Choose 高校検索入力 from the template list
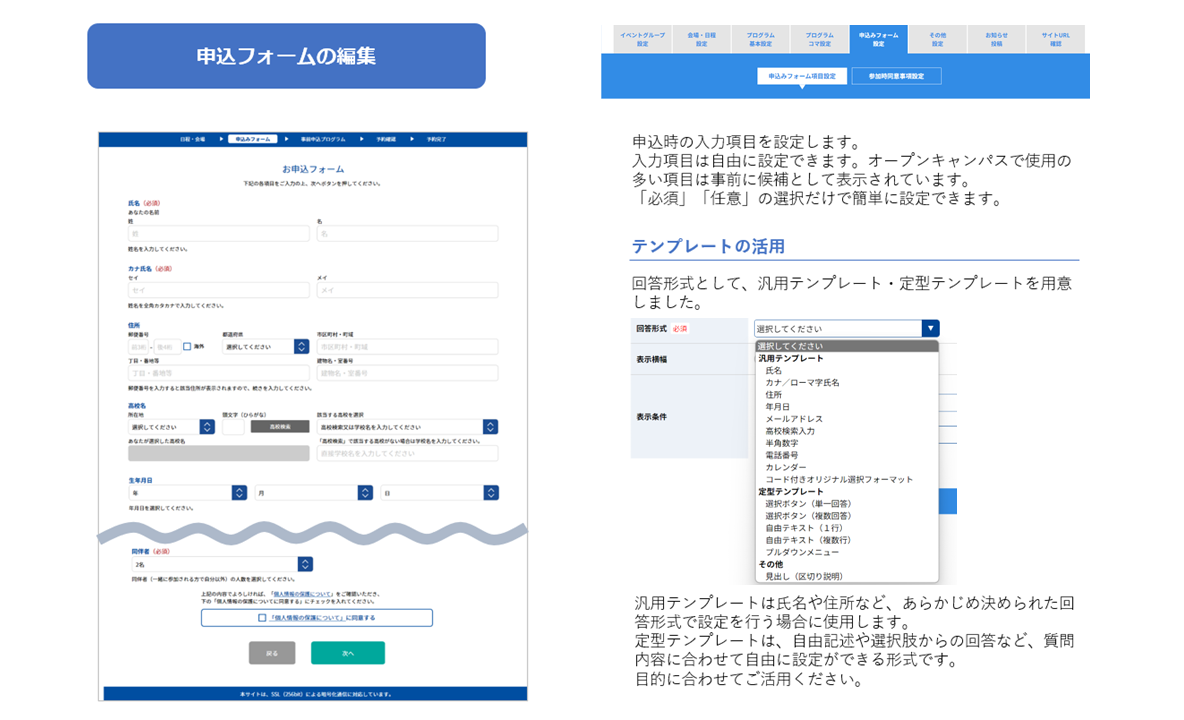 click(790, 431)
